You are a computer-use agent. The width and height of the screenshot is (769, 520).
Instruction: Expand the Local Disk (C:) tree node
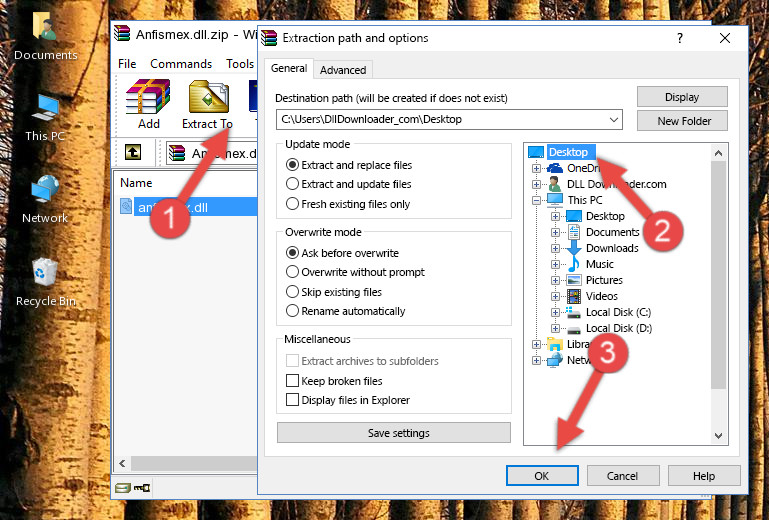(x=555, y=312)
